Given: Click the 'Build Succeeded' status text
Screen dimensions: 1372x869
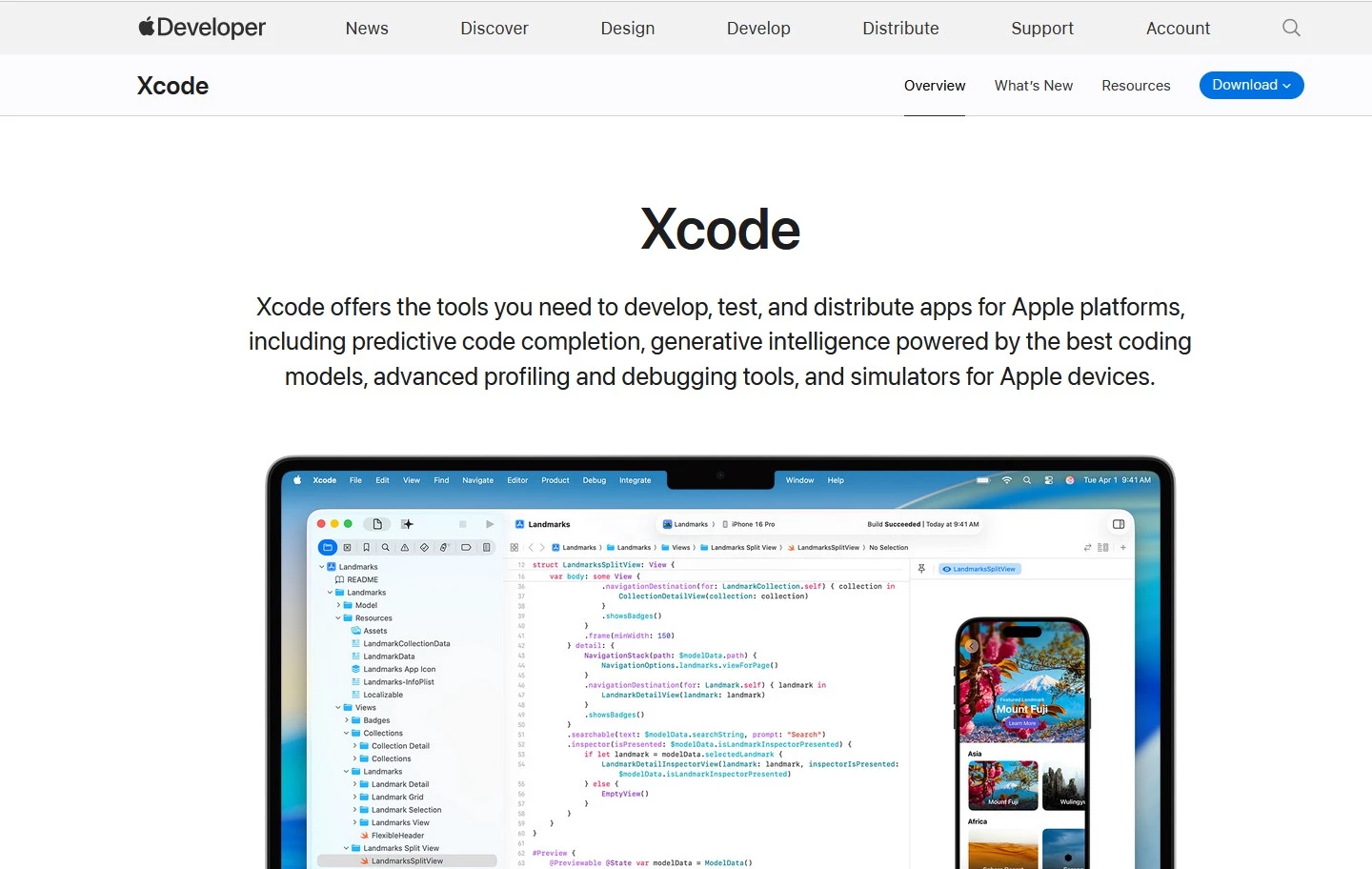Looking at the screenshot, I should tap(894, 524).
